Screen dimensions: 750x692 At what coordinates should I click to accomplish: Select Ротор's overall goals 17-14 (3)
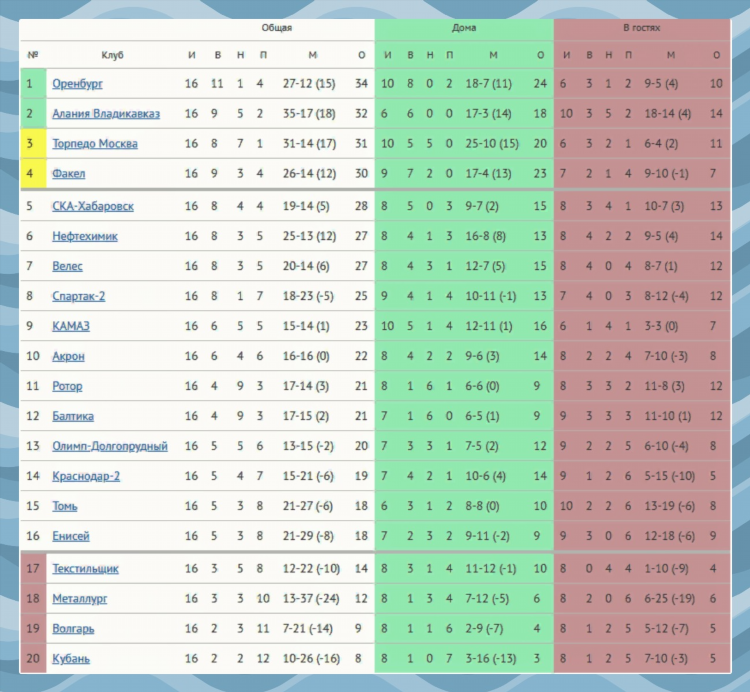pyautogui.click(x=306, y=386)
